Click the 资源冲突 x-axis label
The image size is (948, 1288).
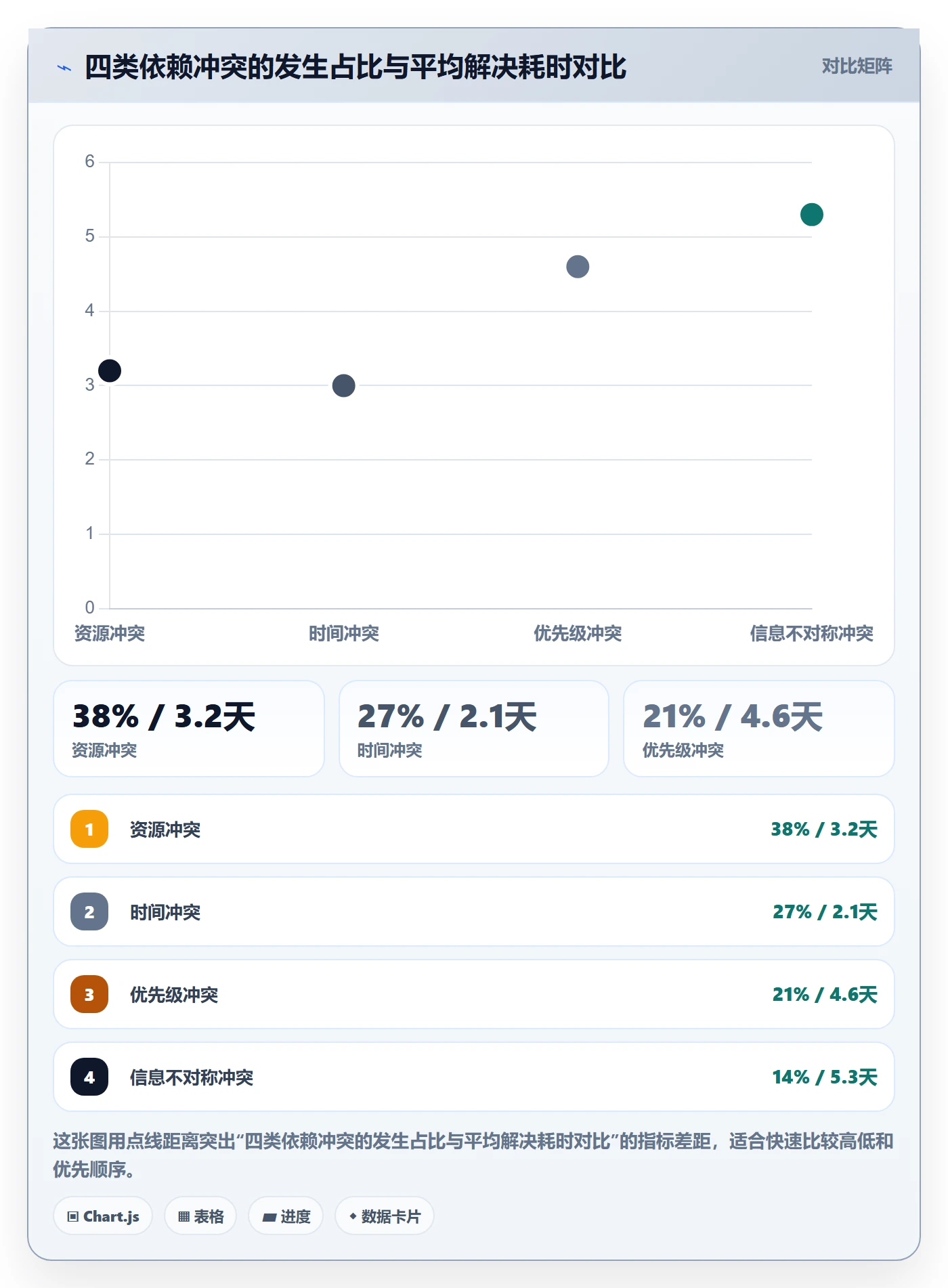(110, 633)
